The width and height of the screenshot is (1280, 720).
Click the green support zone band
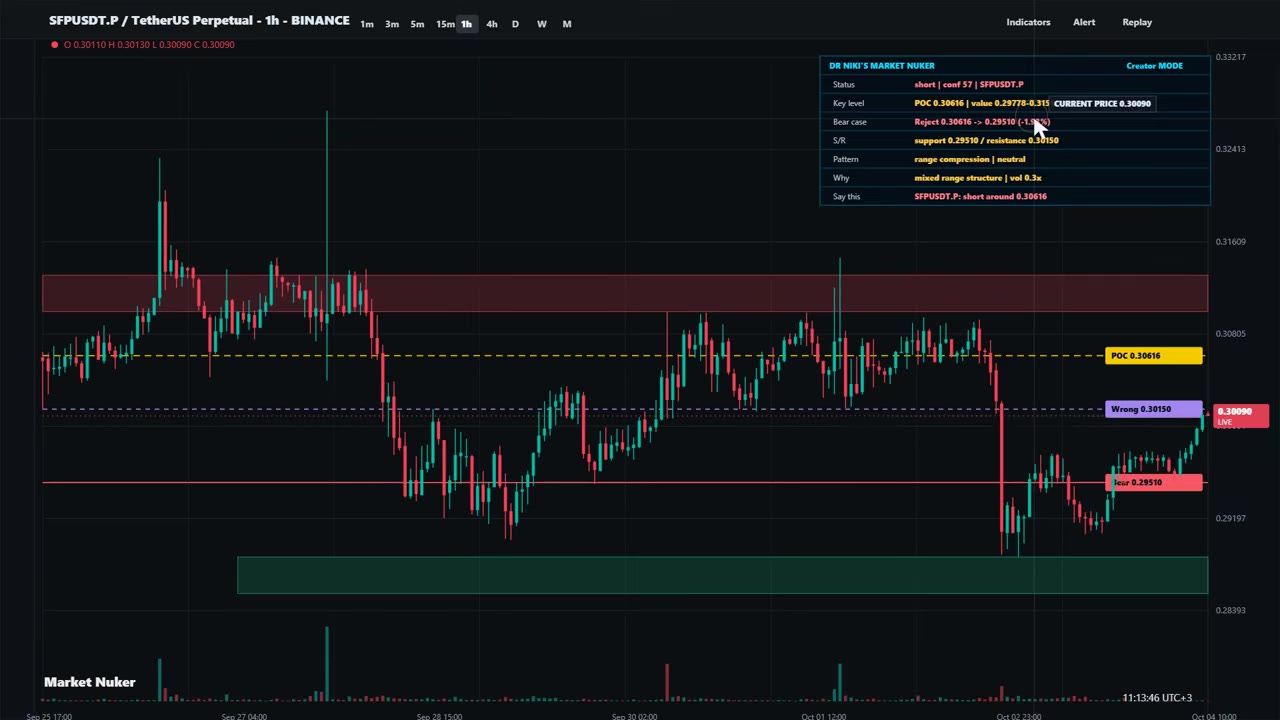(x=722, y=575)
